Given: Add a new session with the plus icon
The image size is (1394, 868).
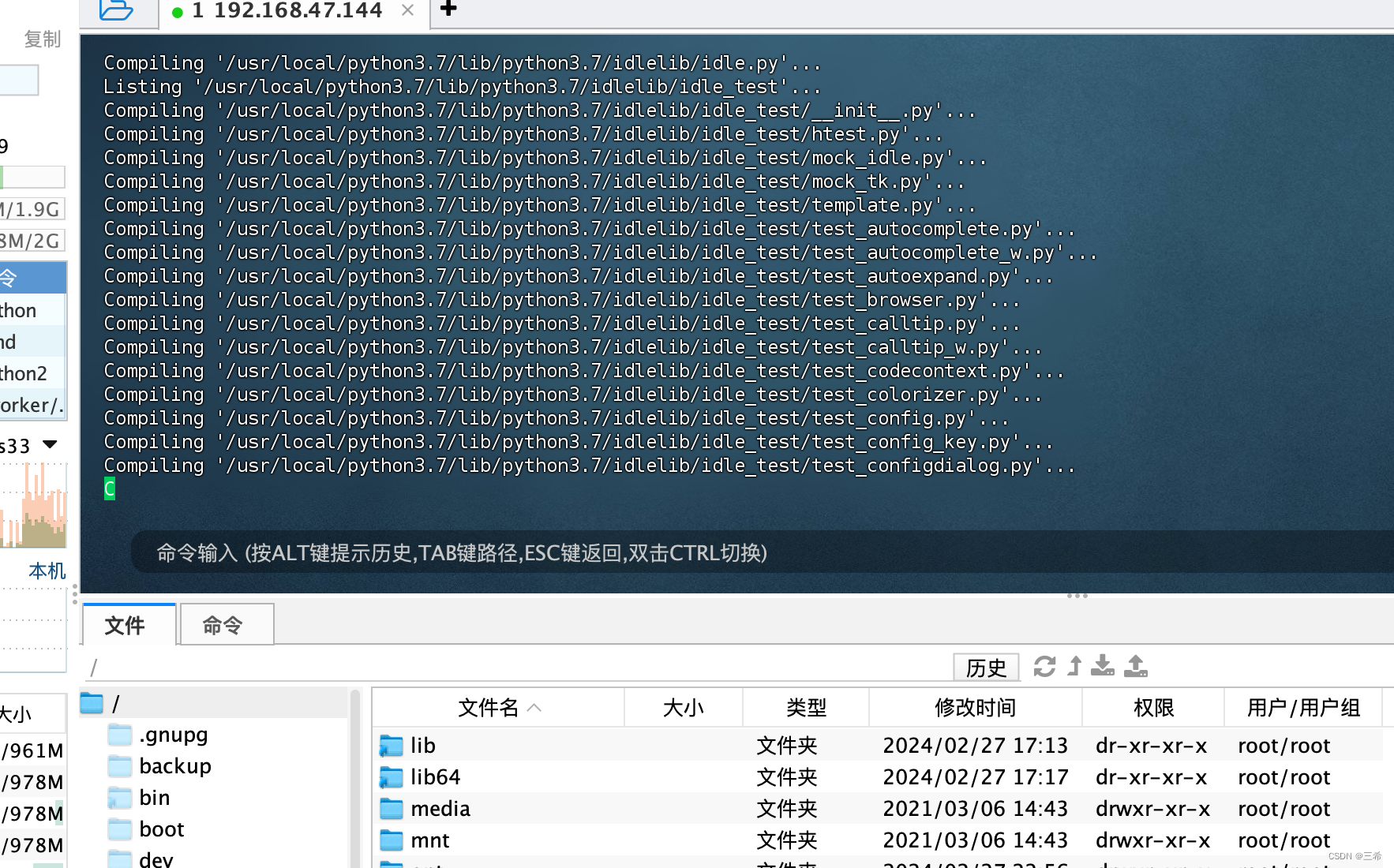Looking at the screenshot, I should pyautogui.click(x=448, y=9).
